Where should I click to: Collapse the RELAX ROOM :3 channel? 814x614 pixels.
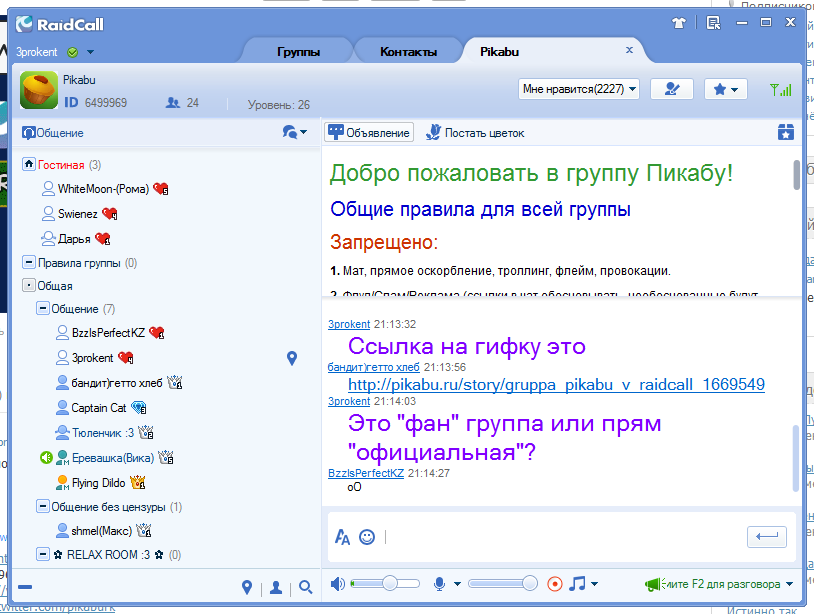[43, 554]
